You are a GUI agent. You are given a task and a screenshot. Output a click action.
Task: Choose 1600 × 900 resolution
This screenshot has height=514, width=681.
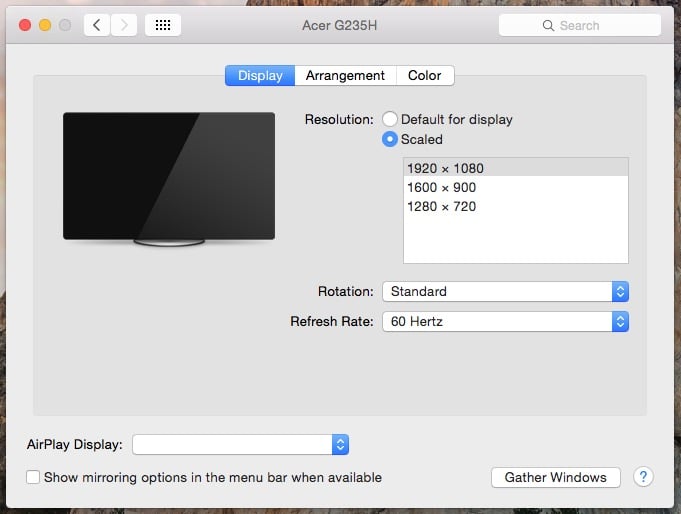coord(516,187)
